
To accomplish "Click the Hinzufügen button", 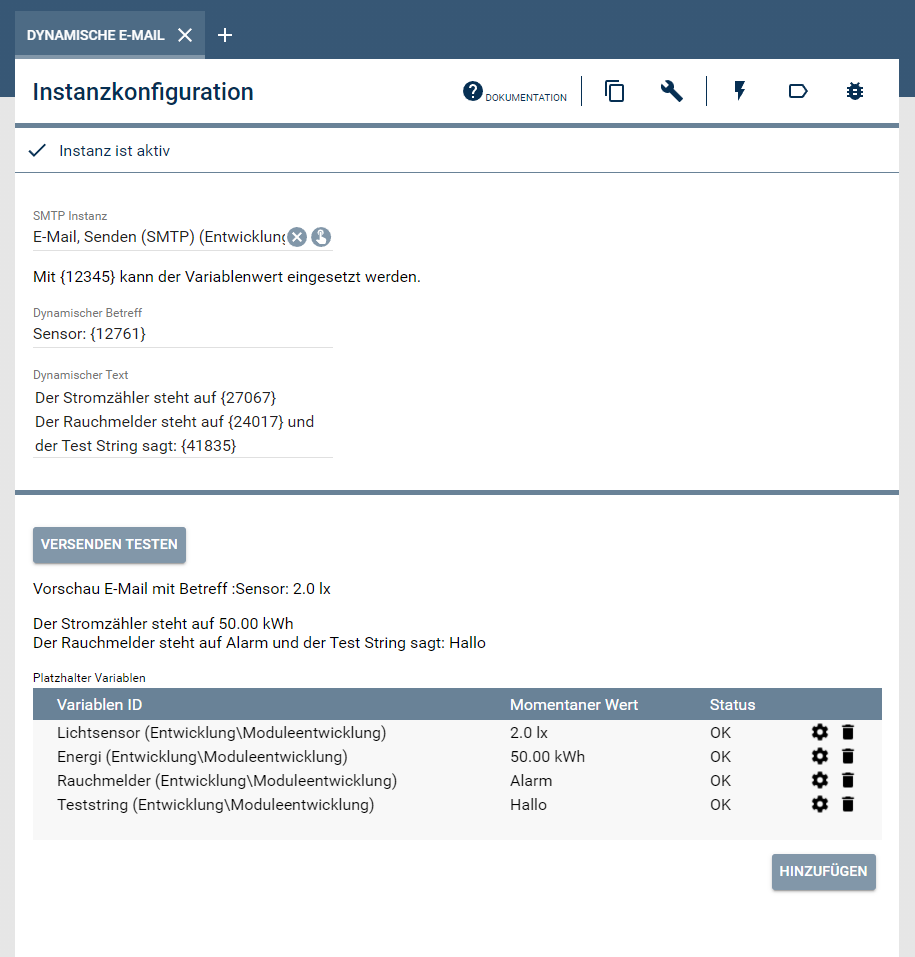I will pos(823,871).
